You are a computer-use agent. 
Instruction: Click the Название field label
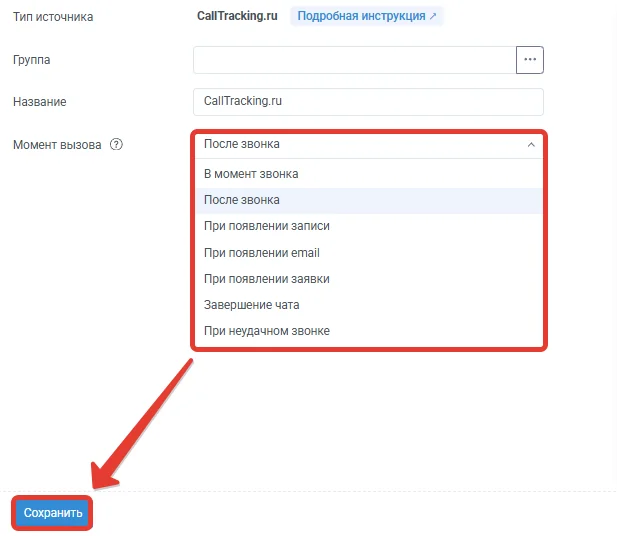pyautogui.click(x=39, y=102)
